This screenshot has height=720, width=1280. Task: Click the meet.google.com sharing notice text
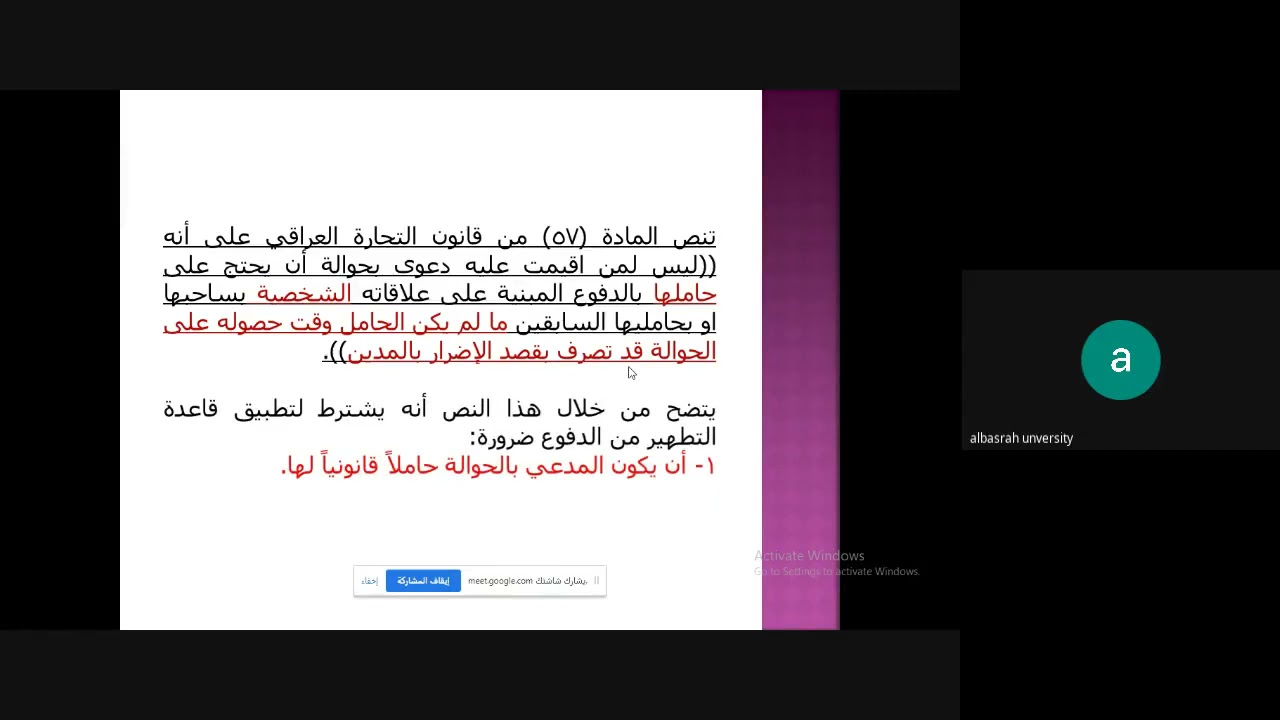pyautogui.click(x=527, y=581)
